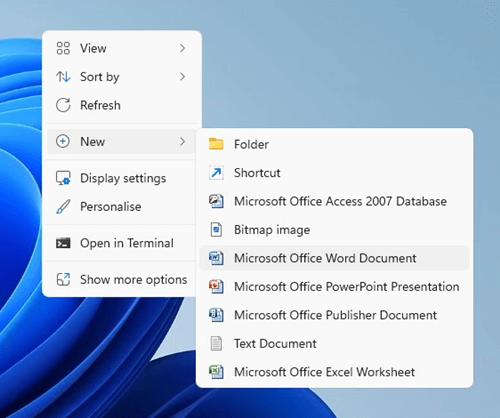The width and height of the screenshot is (500, 418).
Task: Click the Personalise paintbrush icon
Action: pyautogui.click(x=63, y=207)
